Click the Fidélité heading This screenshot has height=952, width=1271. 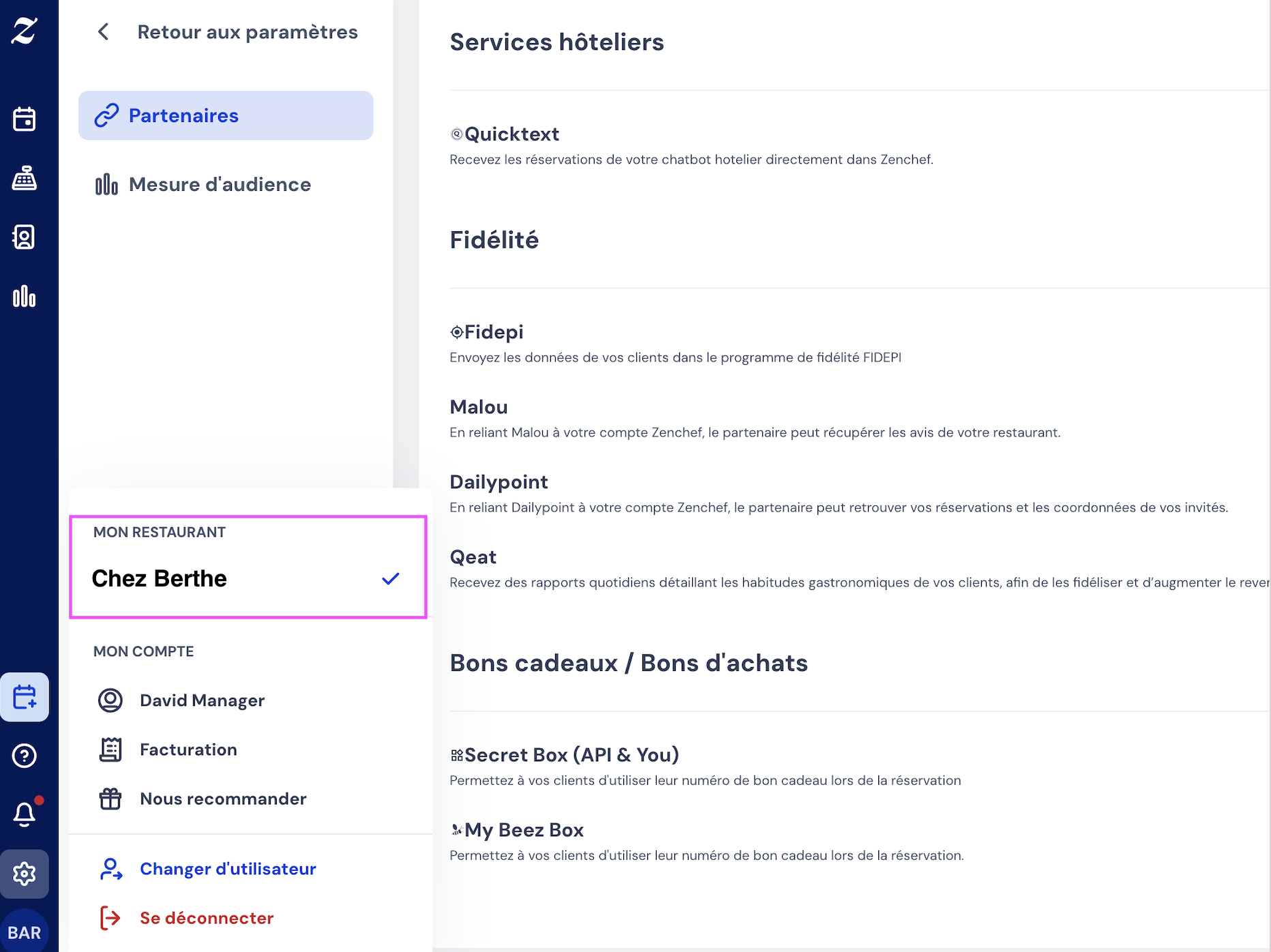pos(494,240)
